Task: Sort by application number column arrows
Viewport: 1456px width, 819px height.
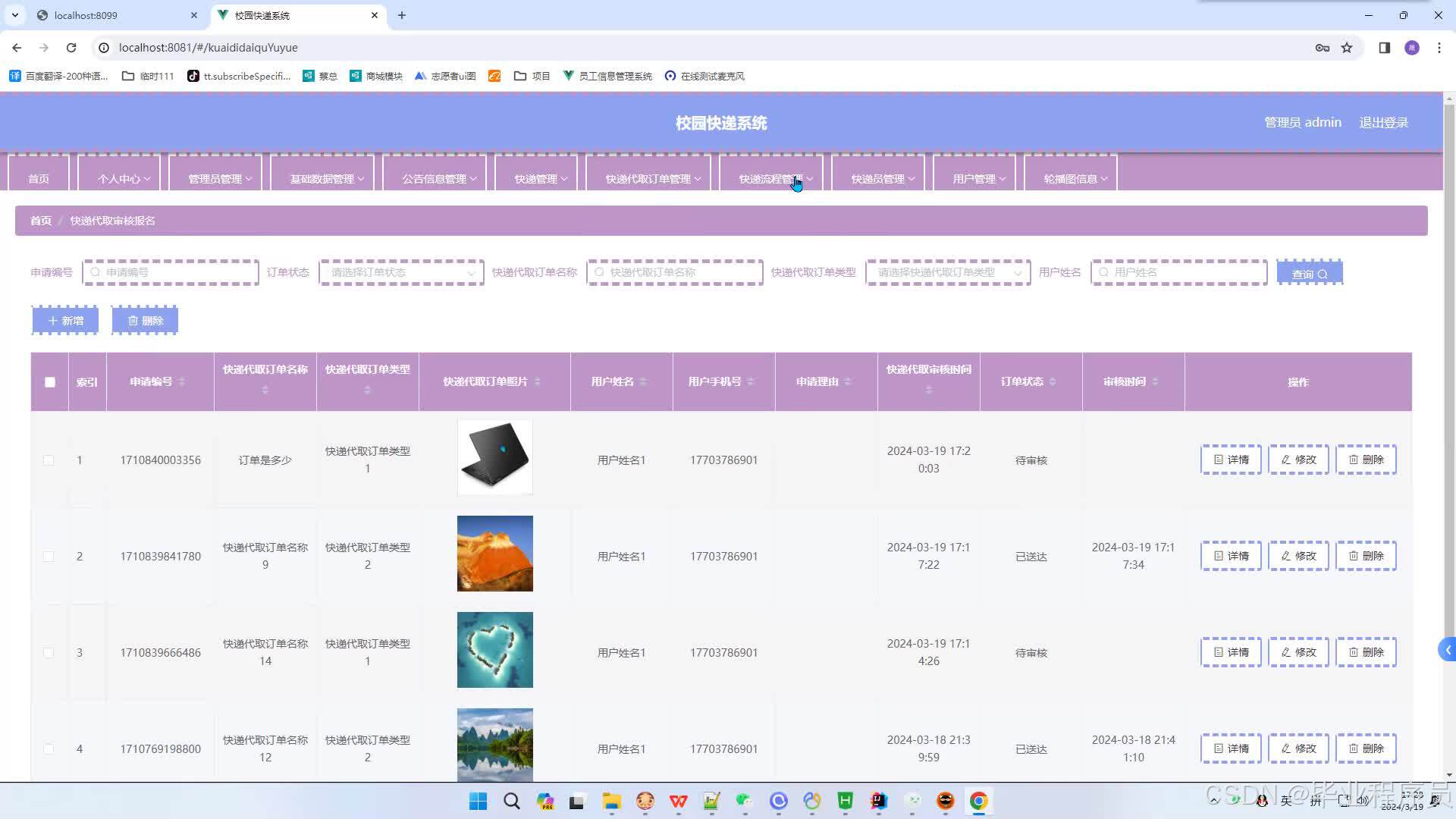Action: pyautogui.click(x=182, y=382)
